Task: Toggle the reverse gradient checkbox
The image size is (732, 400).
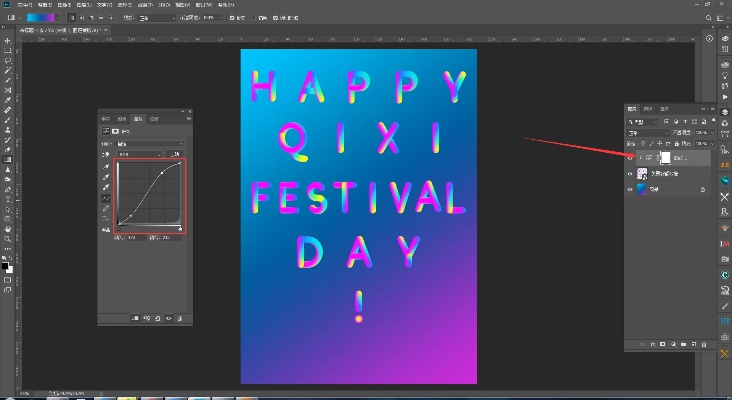Action: coord(232,18)
